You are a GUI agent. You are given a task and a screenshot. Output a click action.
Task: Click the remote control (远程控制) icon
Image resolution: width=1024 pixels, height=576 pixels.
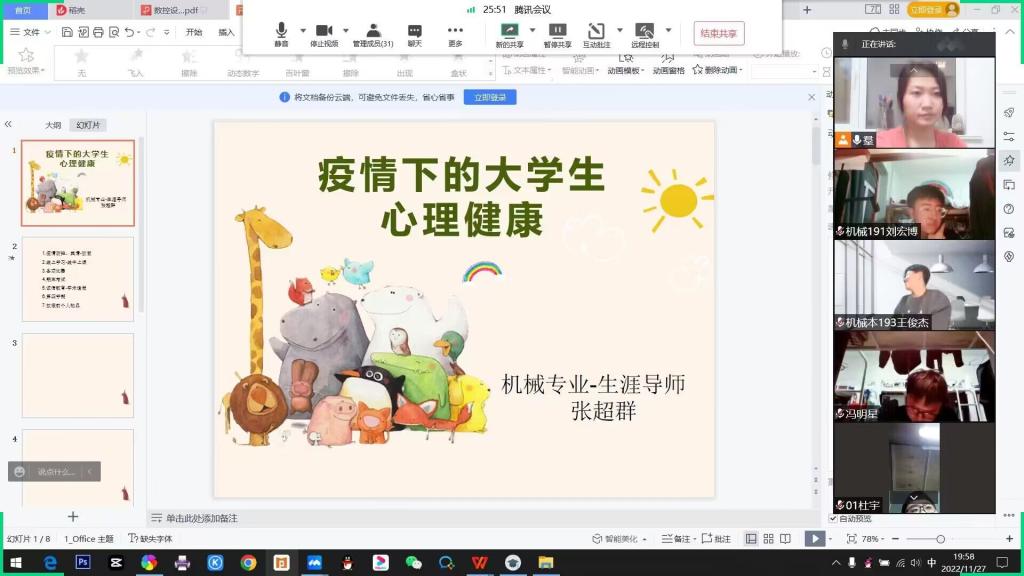tap(645, 32)
